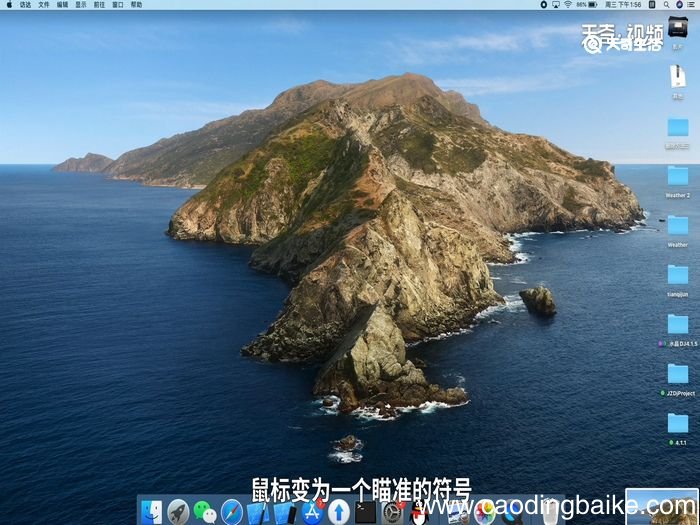Open the Wi-Fi status menu
Viewport: 700px width, 525px height.
coord(568,4)
